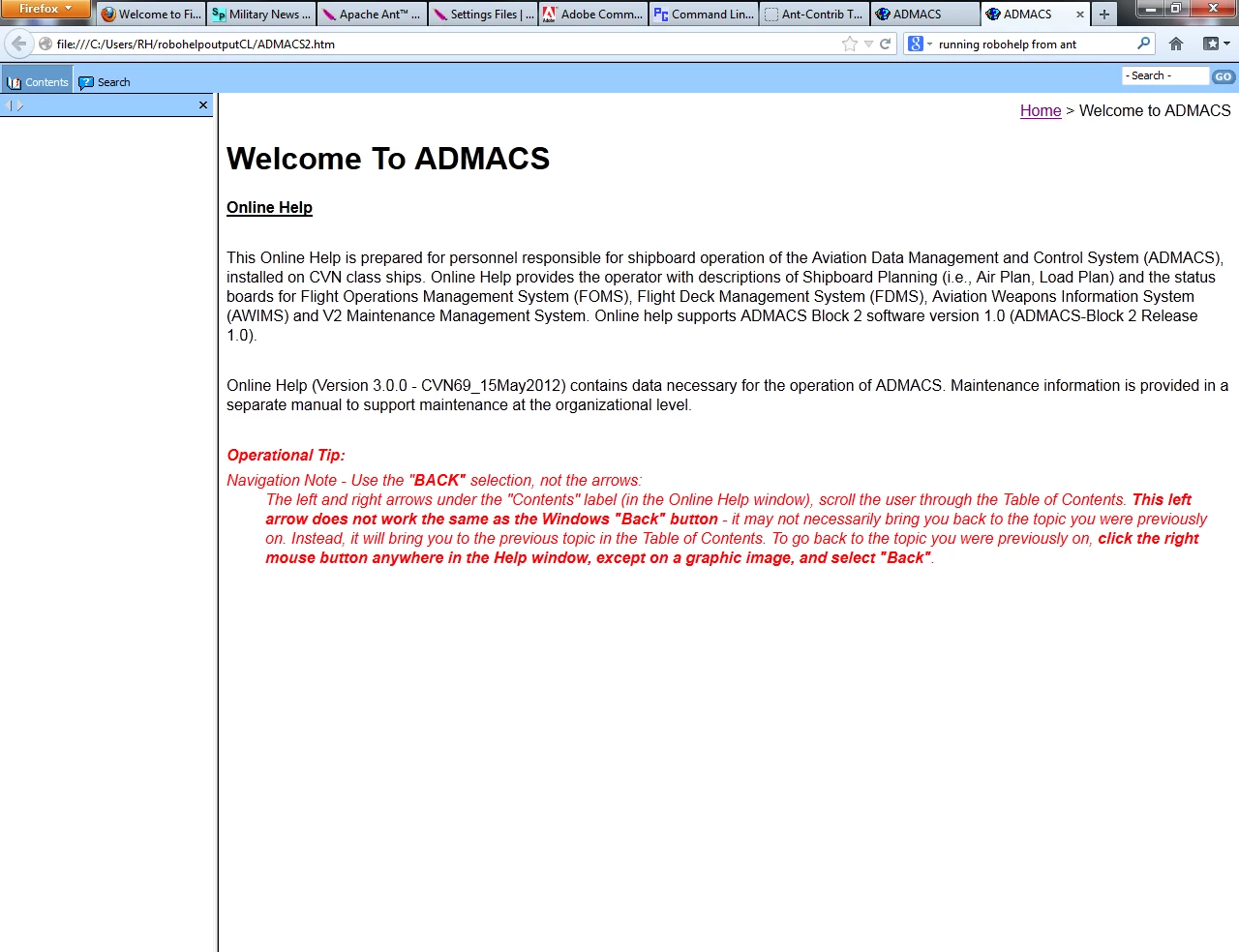The width and height of the screenshot is (1239, 952).
Task: Switch to the Adobe Comm... tab
Action: click(592, 15)
